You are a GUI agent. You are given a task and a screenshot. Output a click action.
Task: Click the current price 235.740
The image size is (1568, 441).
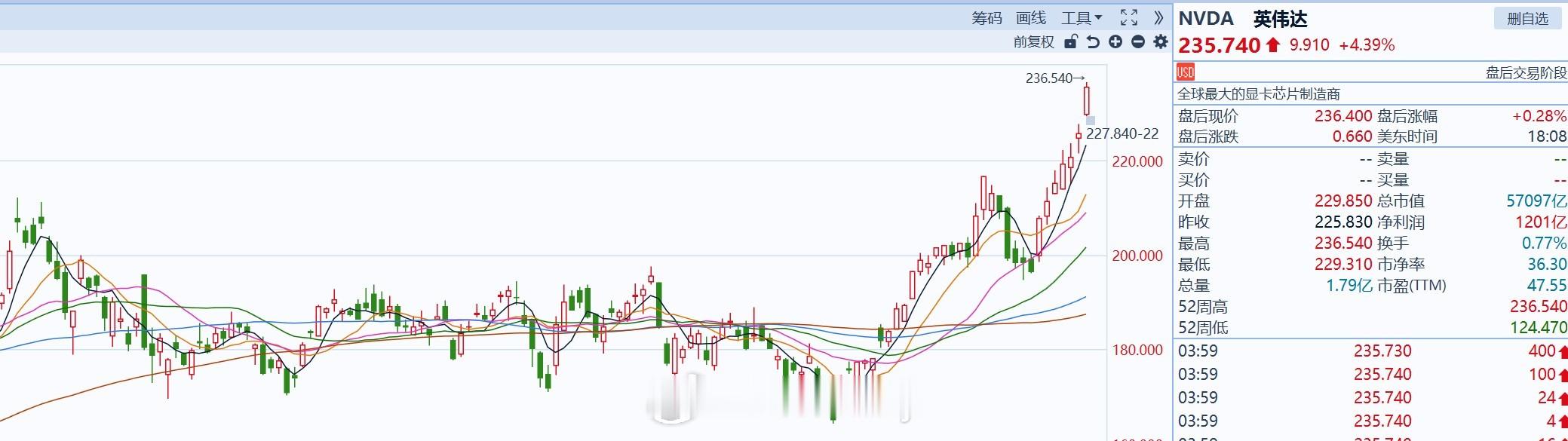pyautogui.click(x=1220, y=45)
